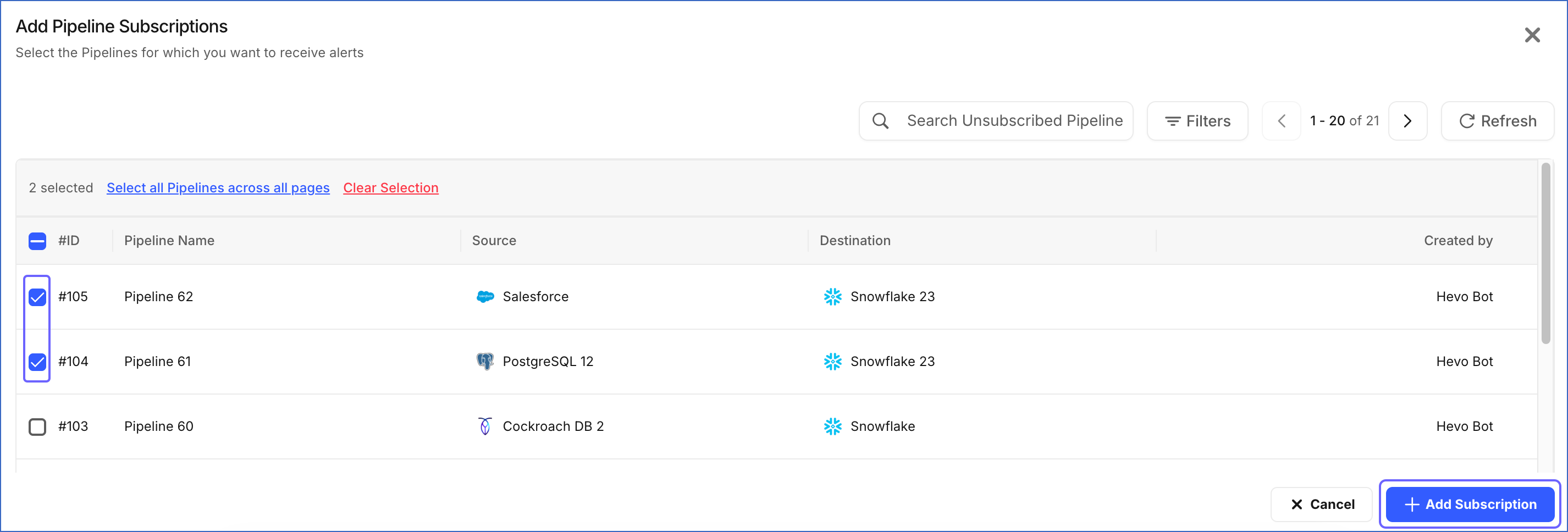The image size is (1568, 532).
Task: Click the Pipeline 61 name
Action: point(157,362)
